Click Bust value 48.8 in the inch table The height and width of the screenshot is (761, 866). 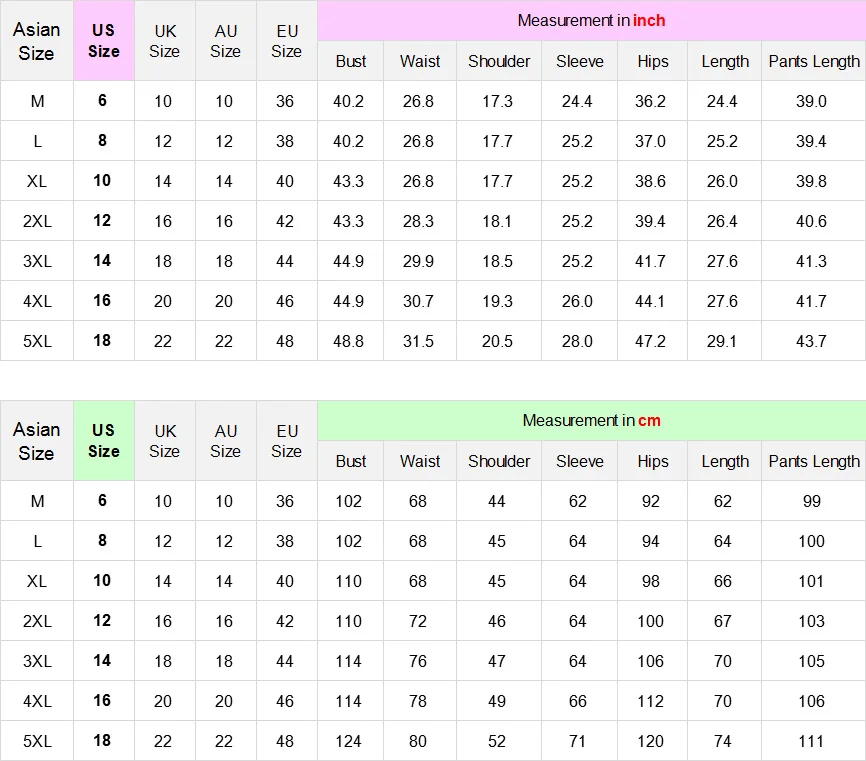coord(348,341)
